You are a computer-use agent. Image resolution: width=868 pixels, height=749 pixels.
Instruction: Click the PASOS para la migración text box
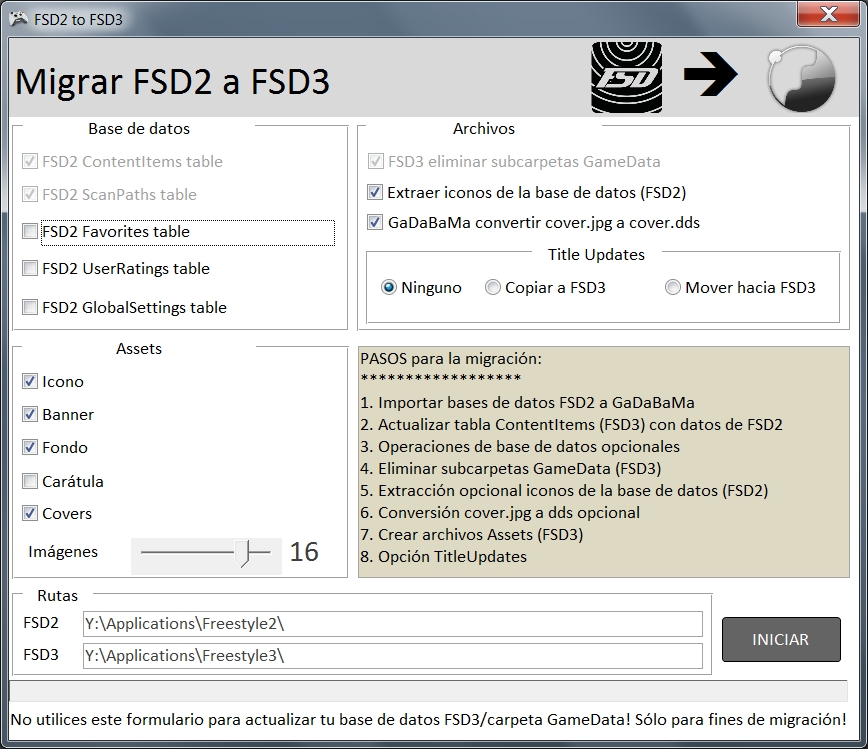603,462
